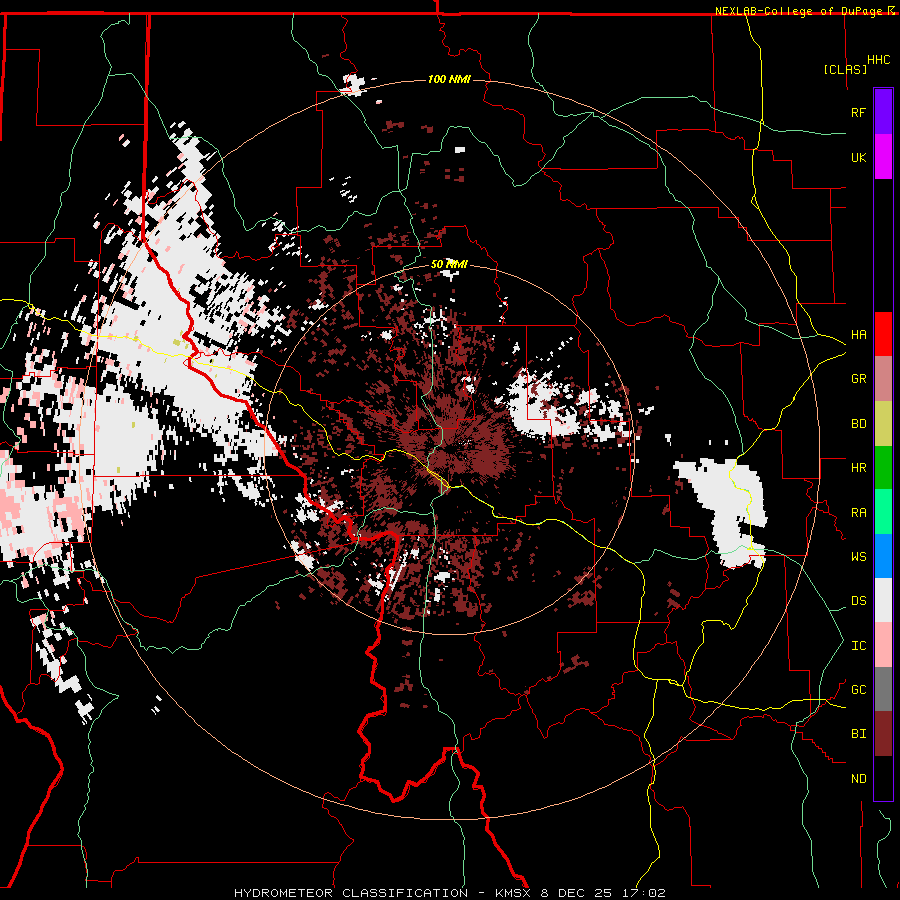Screen dimensions: 900x900
Task: Click the HA red legend swatch
Action: point(883,334)
